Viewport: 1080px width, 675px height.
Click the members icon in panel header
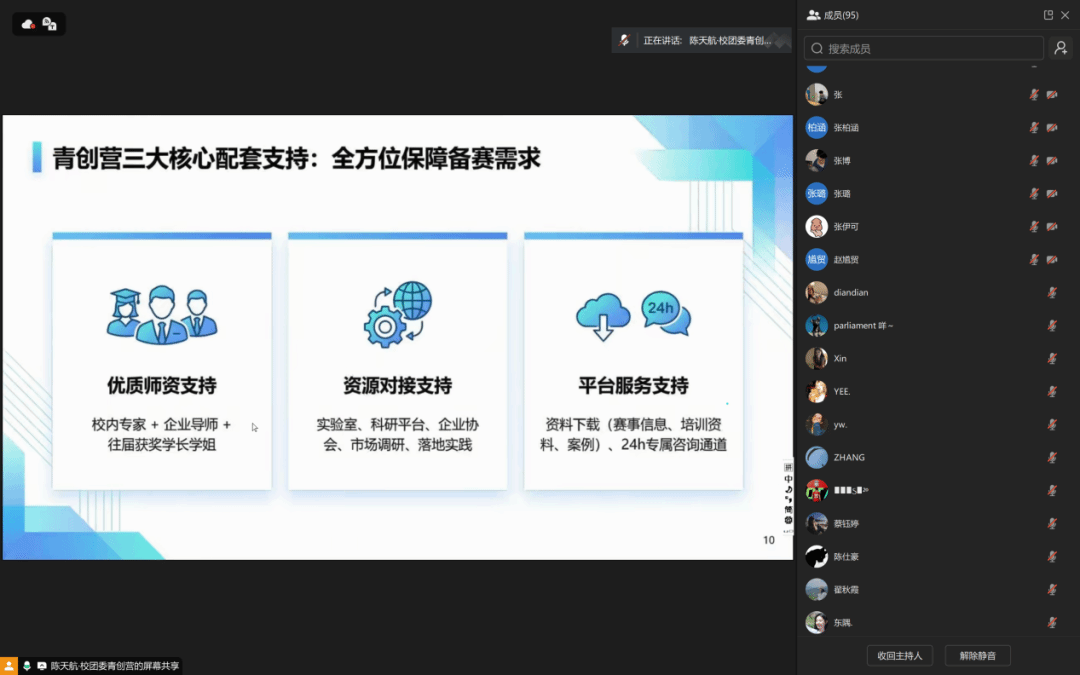coord(813,15)
